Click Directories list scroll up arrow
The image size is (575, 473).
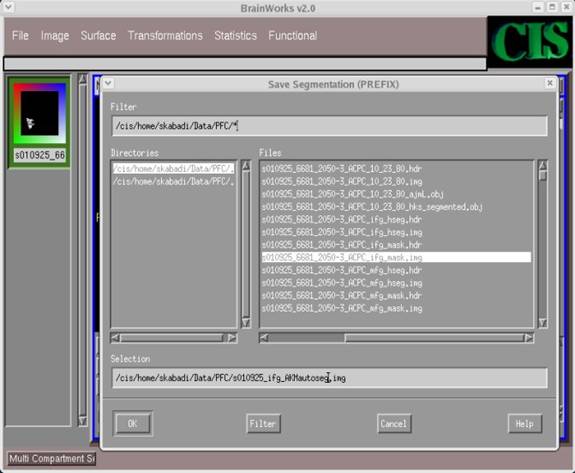246,166
